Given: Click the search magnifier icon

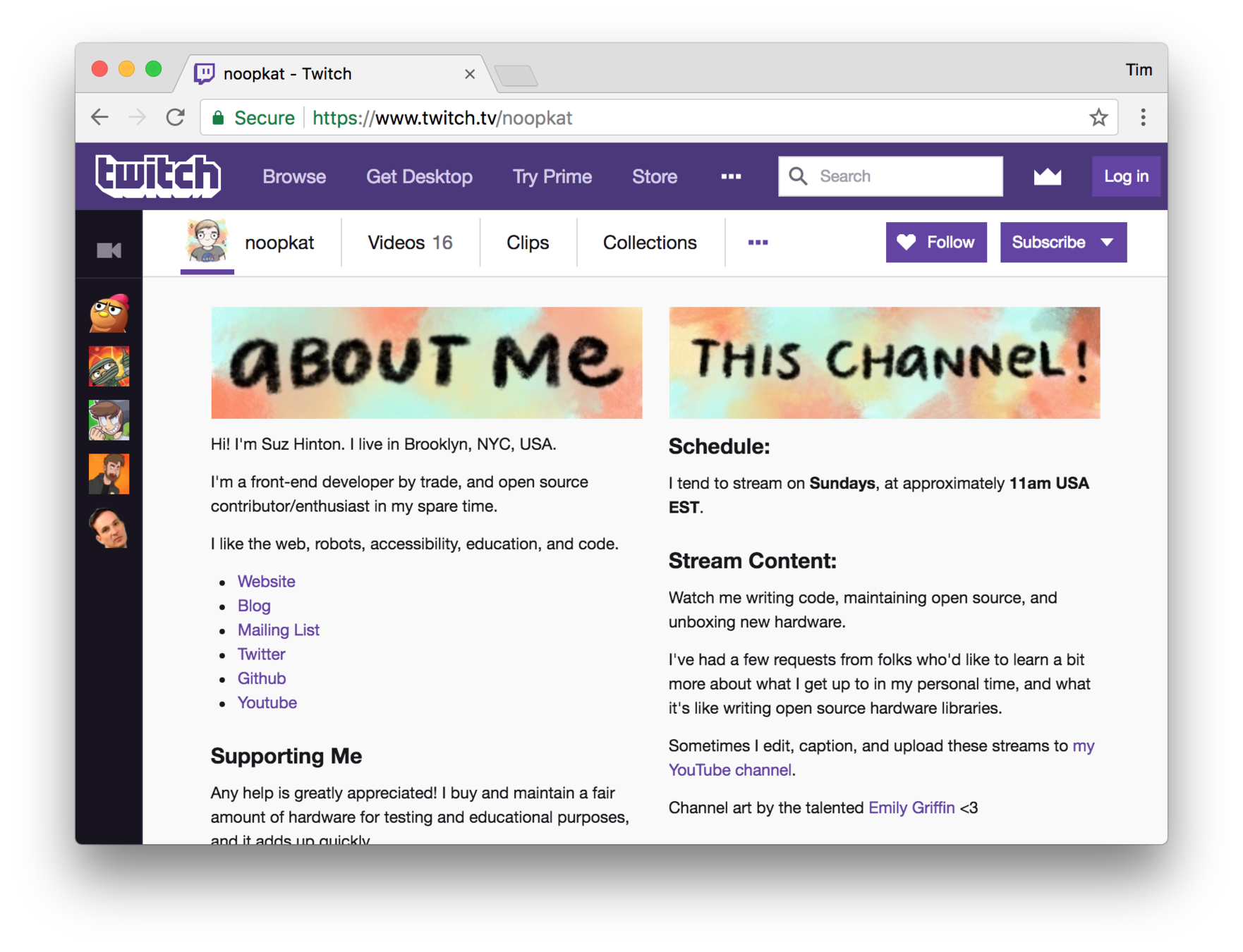Looking at the screenshot, I should pos(798,176).
